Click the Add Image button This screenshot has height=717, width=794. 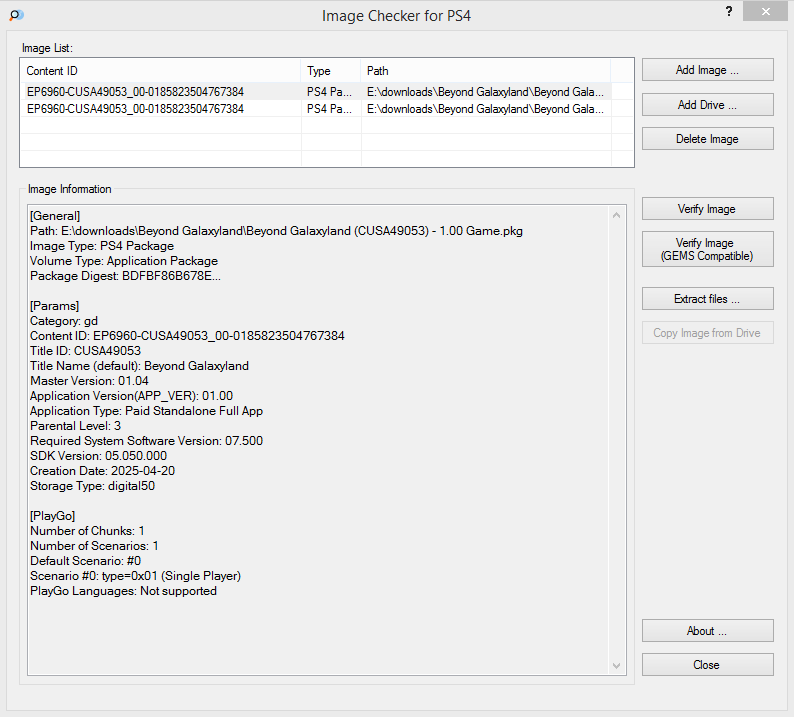[x=707, y=70]
